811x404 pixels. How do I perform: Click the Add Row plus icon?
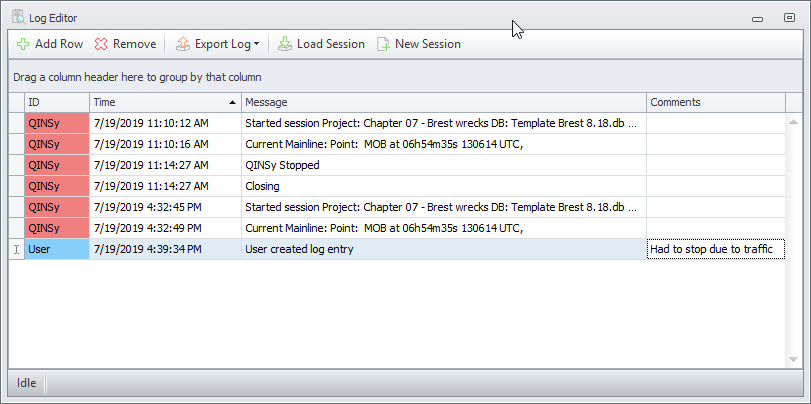(x=23, y=44)
